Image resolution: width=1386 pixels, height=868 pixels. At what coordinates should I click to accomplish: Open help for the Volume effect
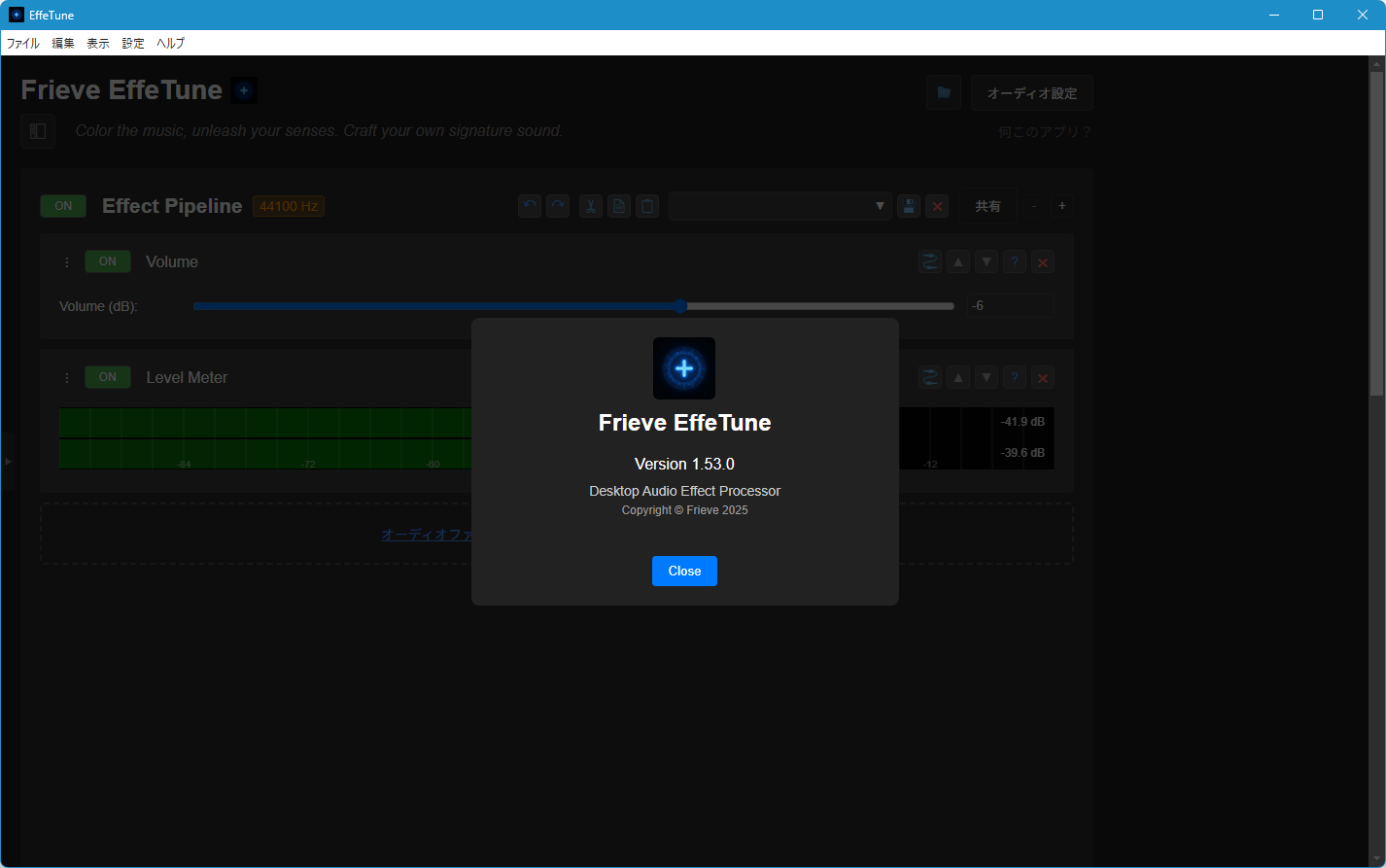1015,261
